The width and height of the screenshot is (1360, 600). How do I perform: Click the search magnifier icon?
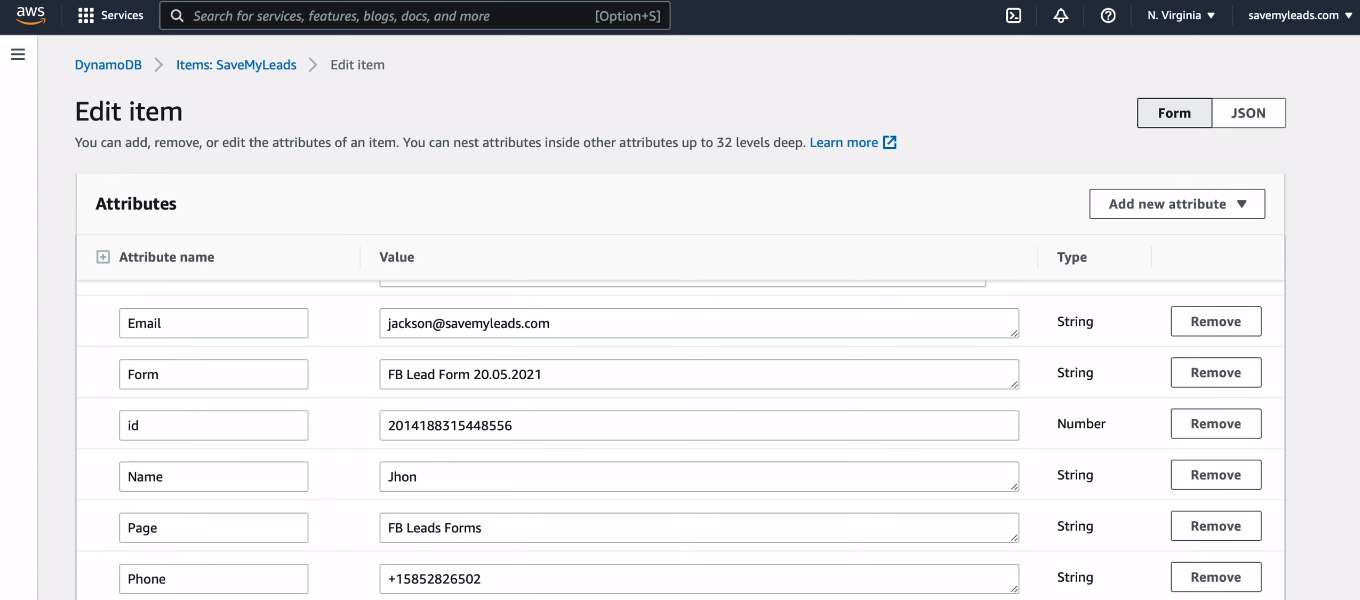coord(177,16)
